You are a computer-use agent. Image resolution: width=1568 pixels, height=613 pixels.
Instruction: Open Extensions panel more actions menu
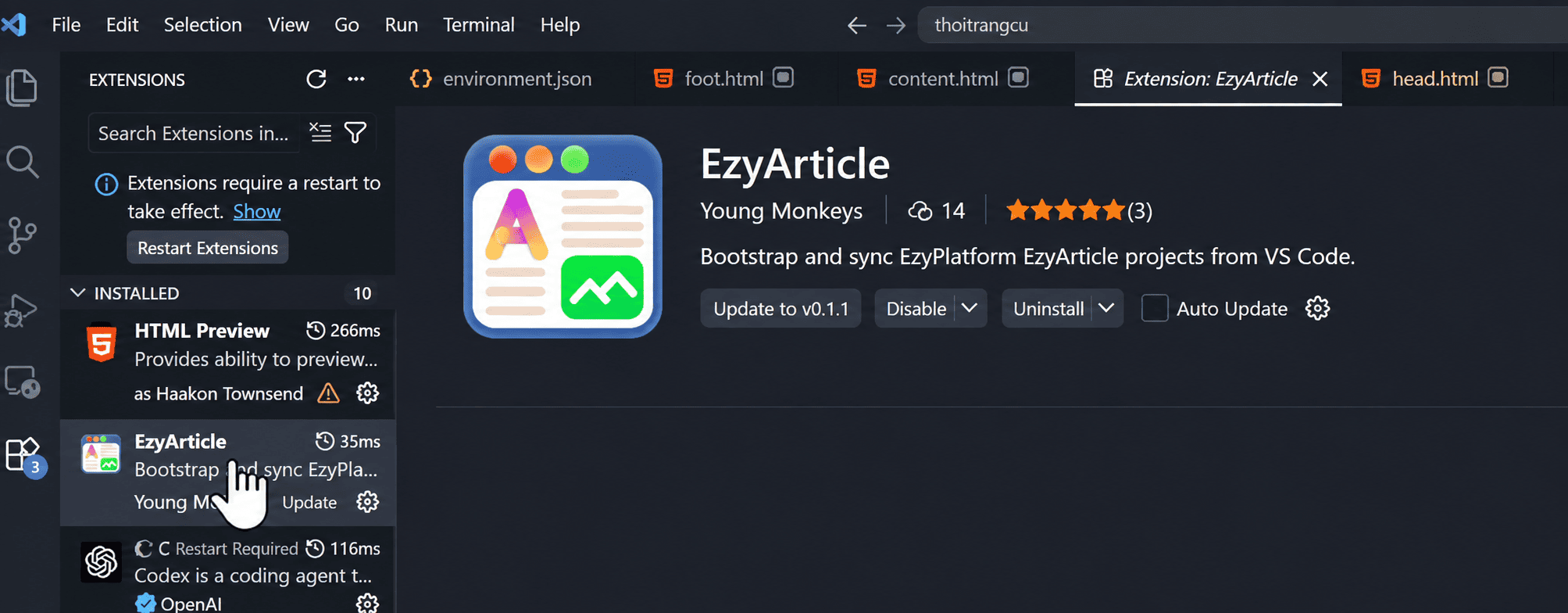coord(356,79)
